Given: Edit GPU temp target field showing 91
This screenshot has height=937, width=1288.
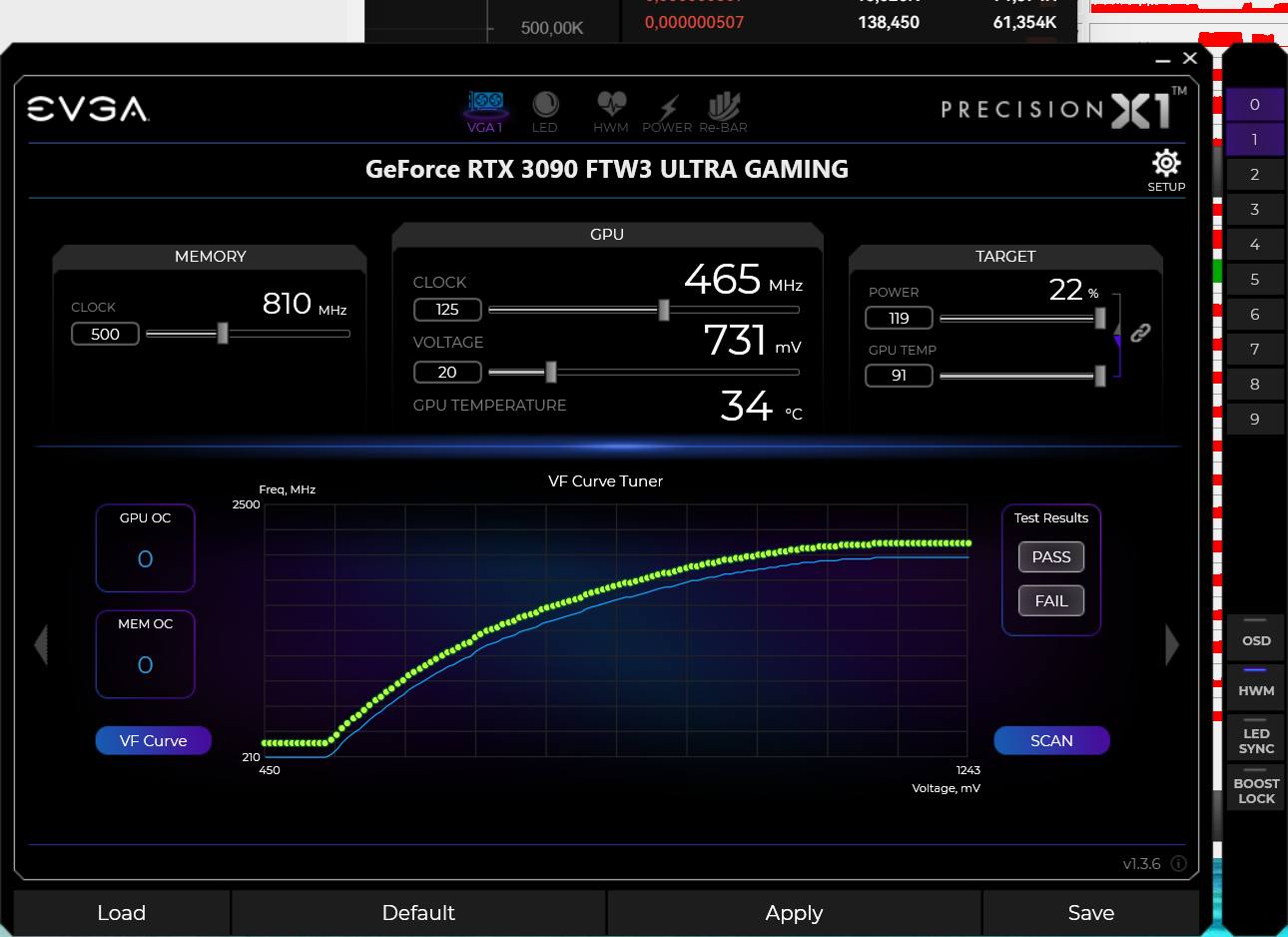Looking at the screenshot, I should pyautogui.click(x=899, y=376).
